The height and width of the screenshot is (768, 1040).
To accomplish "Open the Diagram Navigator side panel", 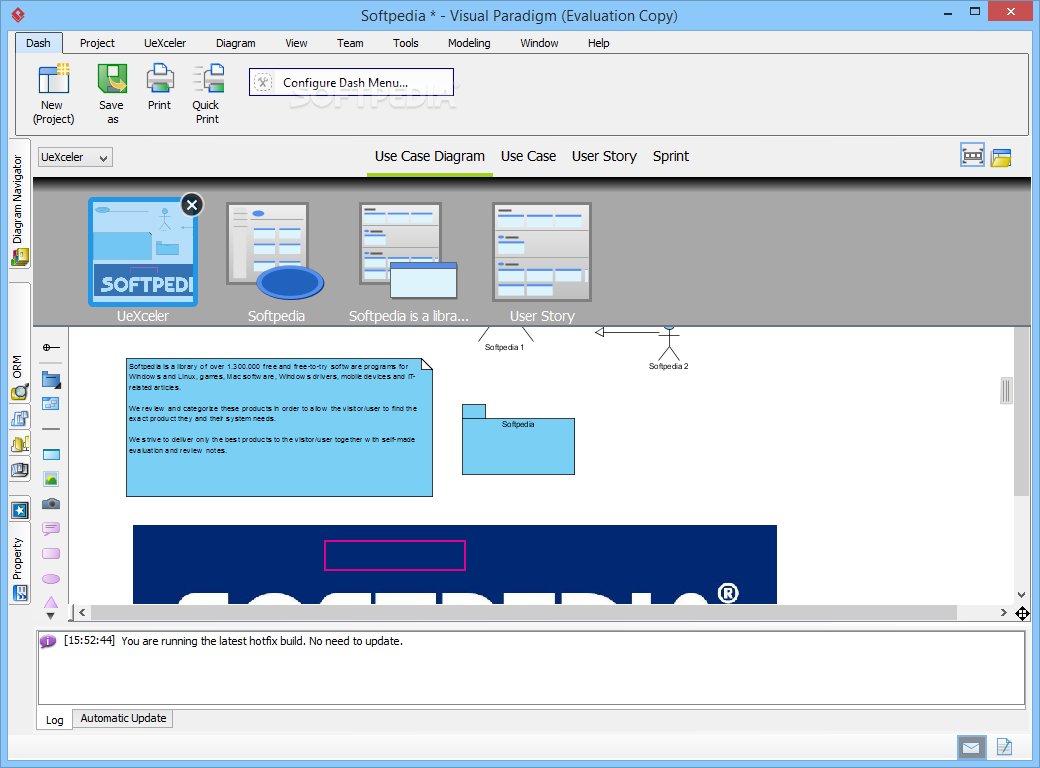I will (19, 203).
